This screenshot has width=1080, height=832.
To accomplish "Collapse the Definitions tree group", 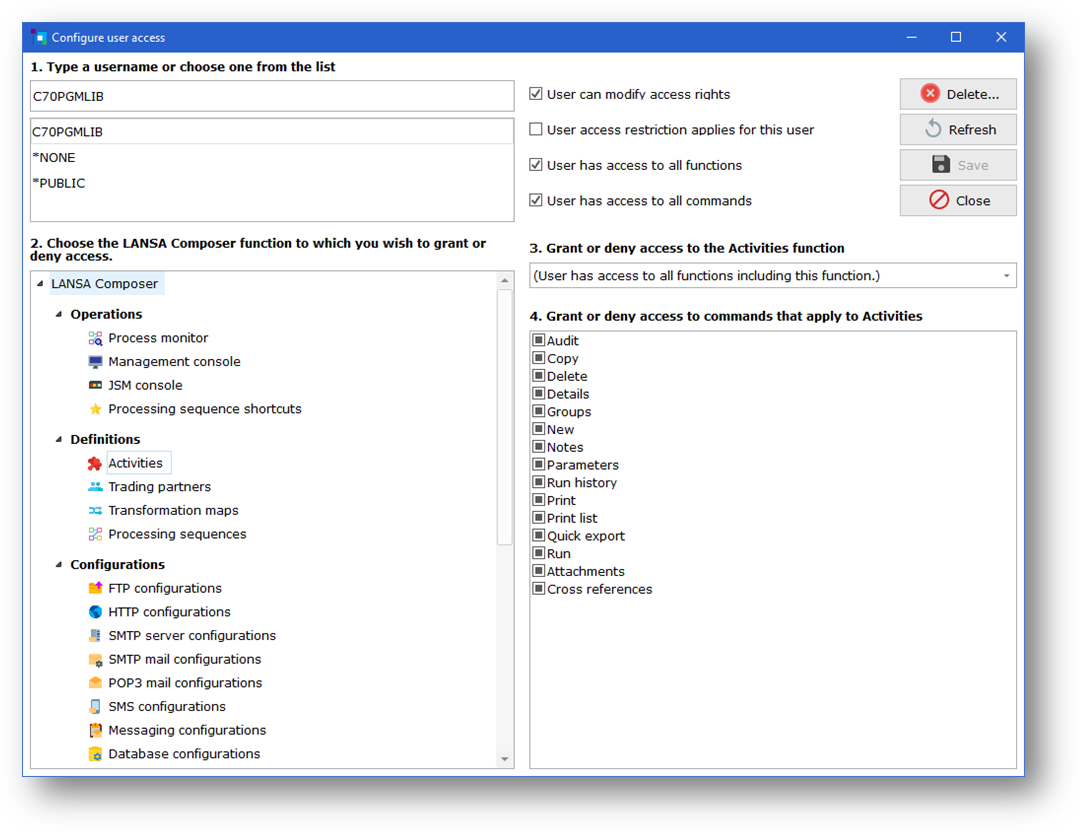I will (x=59, y=439).
